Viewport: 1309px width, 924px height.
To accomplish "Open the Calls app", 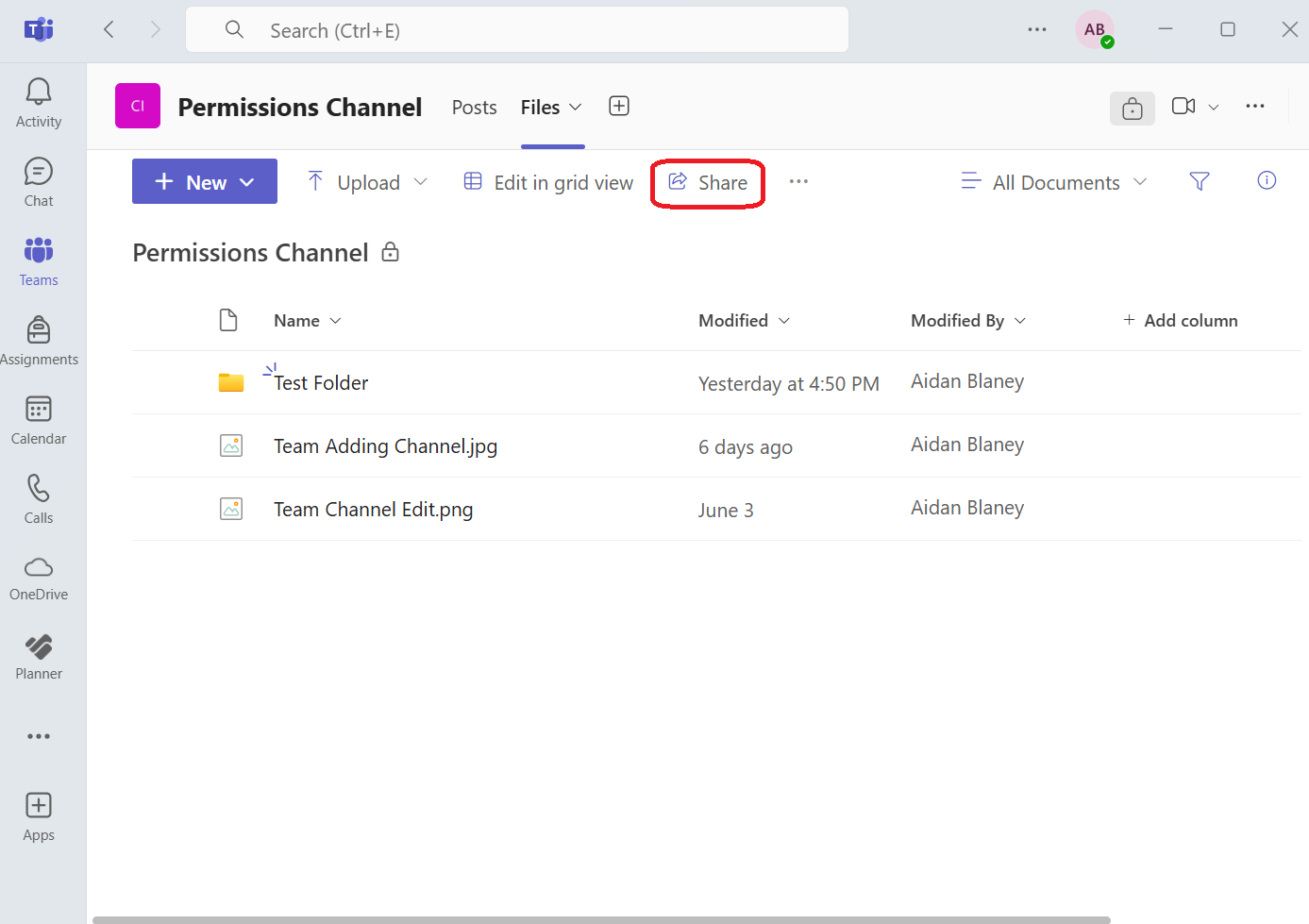I will (x=39, y=499).
